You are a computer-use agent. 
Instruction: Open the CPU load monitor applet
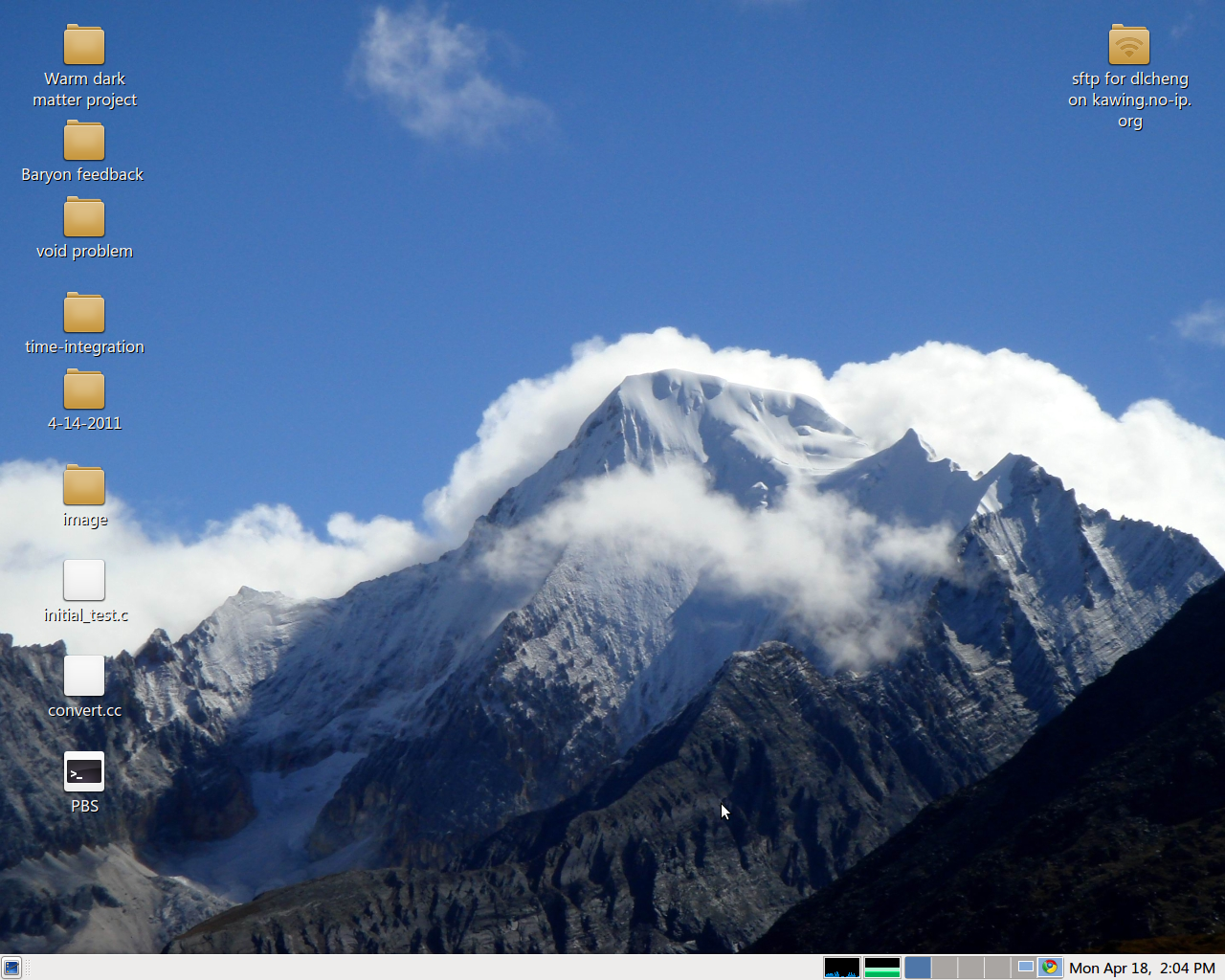coord(842,968)
